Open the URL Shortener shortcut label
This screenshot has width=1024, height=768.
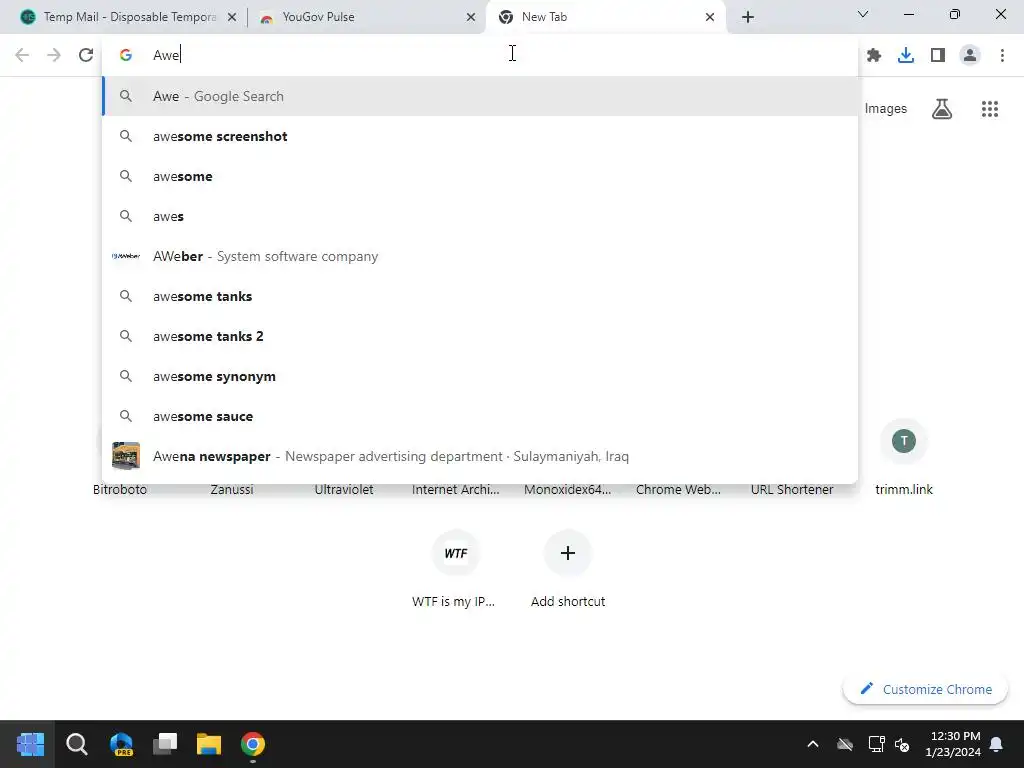[792, 489]
